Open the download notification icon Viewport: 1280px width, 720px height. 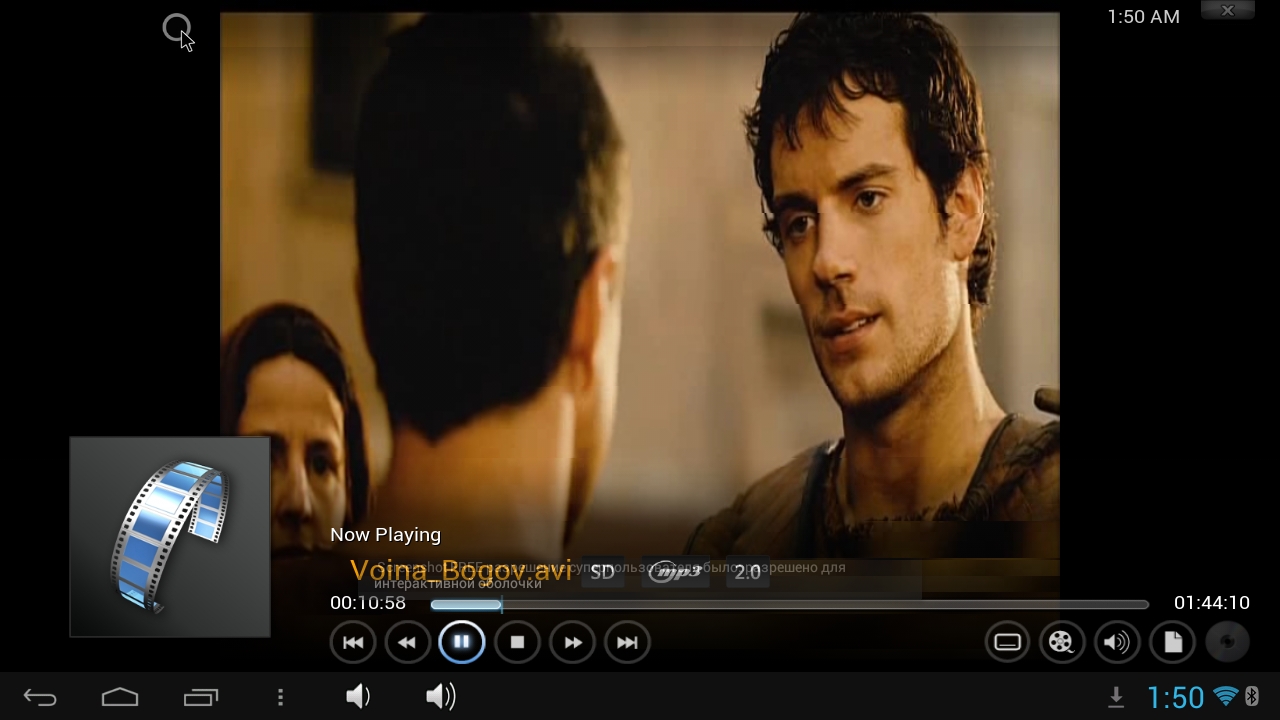[1116, 698]
